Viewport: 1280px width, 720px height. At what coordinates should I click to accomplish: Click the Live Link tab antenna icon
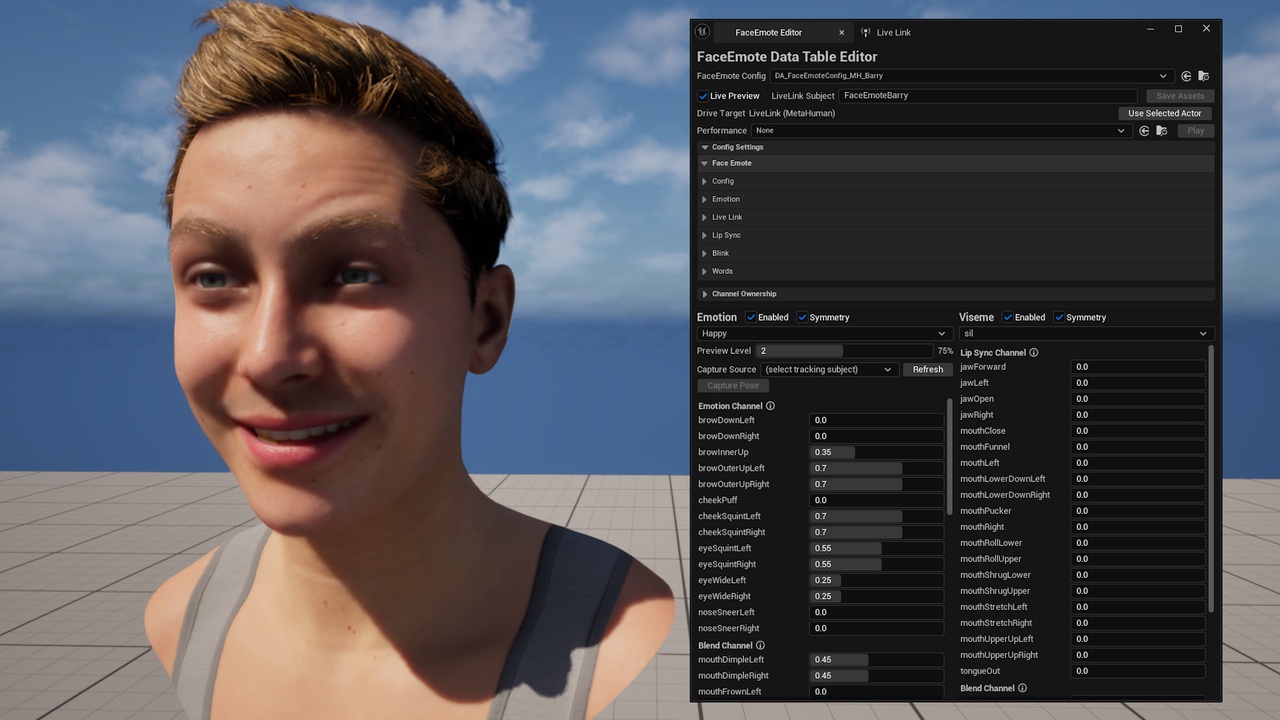tap(866, 32)
